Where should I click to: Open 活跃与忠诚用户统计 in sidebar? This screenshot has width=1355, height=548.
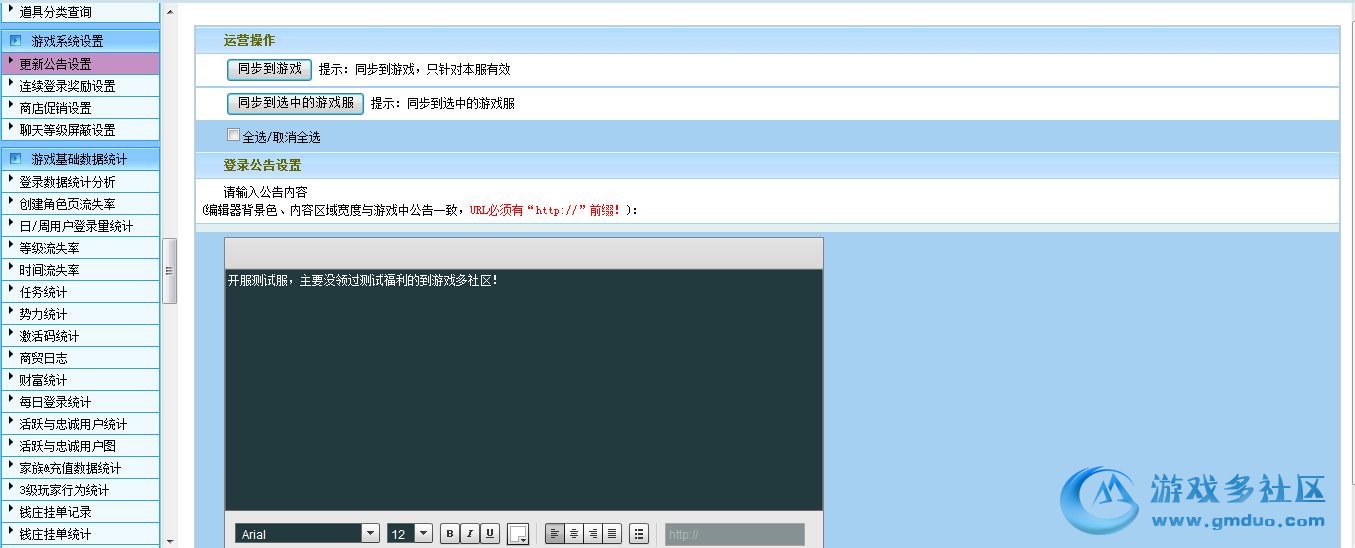coord(80,423)
